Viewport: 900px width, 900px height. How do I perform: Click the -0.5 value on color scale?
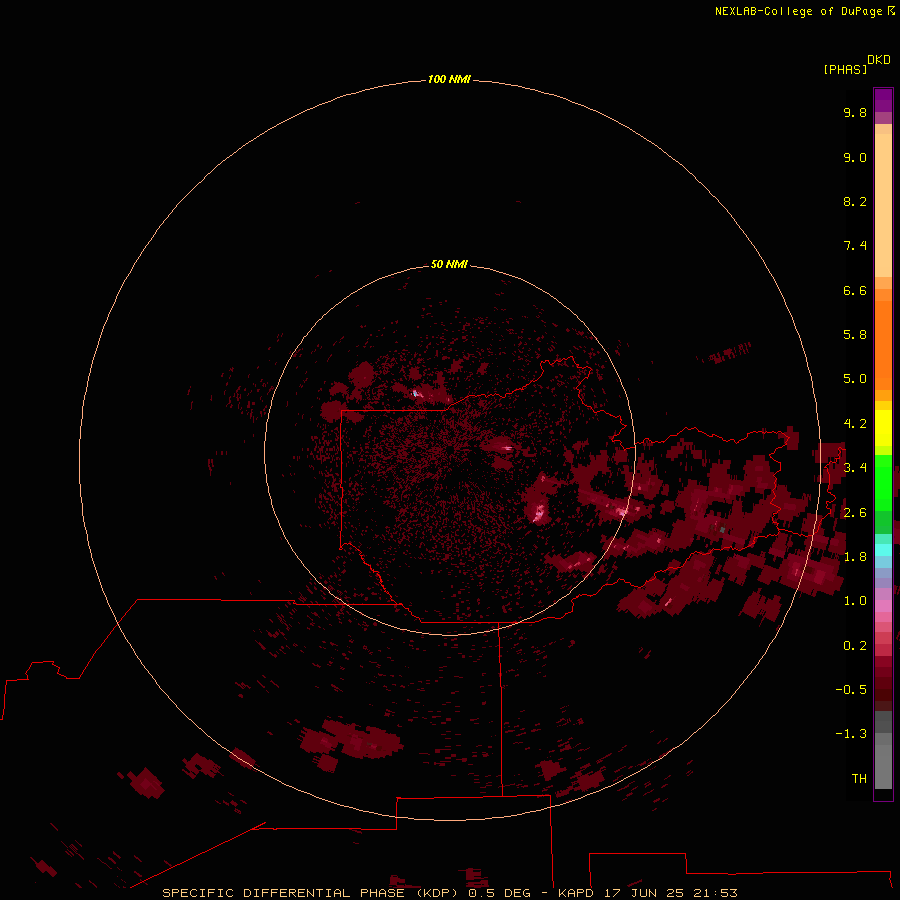pyautogui.click(x=851, y=690)
